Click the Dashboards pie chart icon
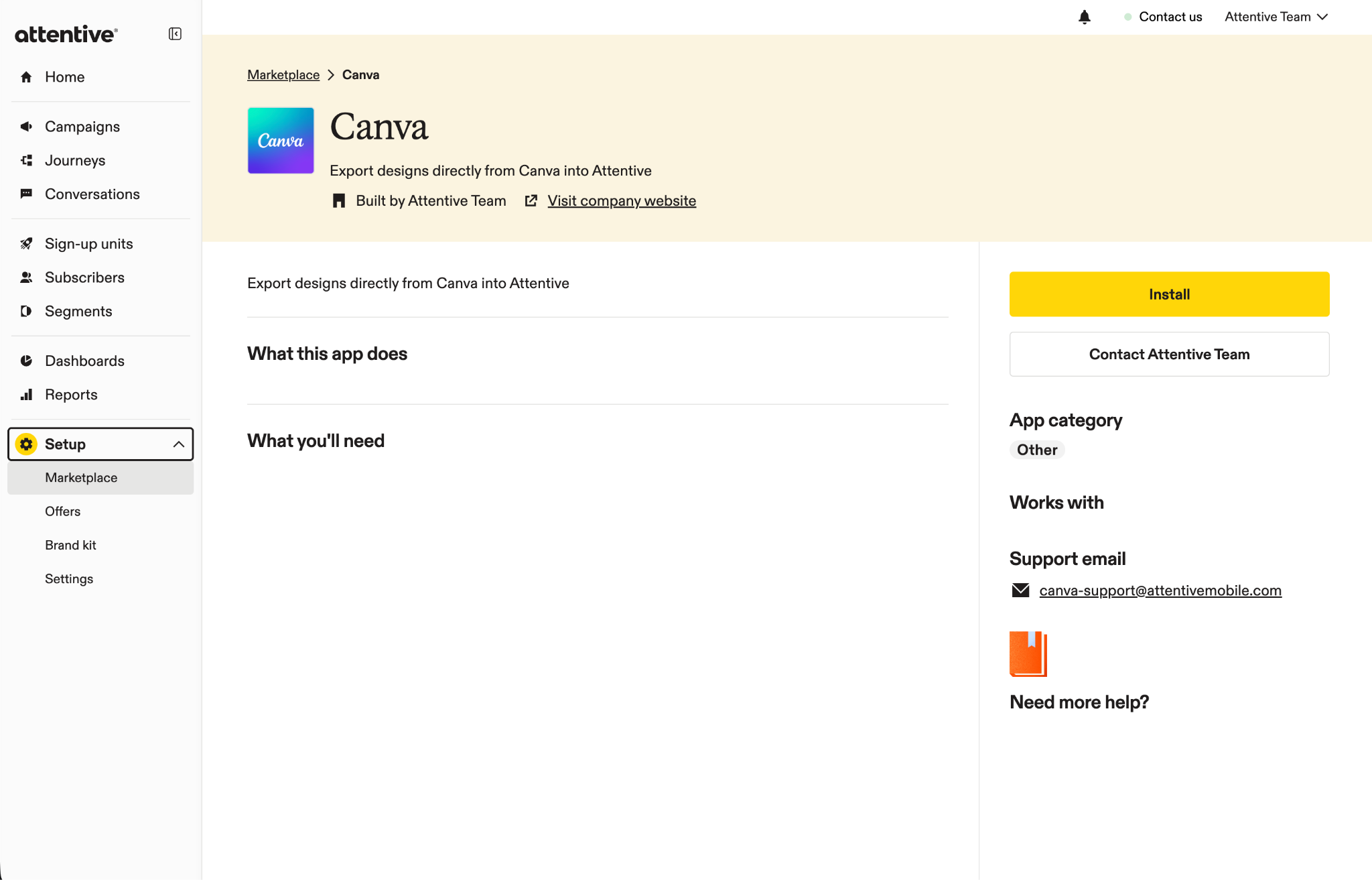 (x=26, y=361)
